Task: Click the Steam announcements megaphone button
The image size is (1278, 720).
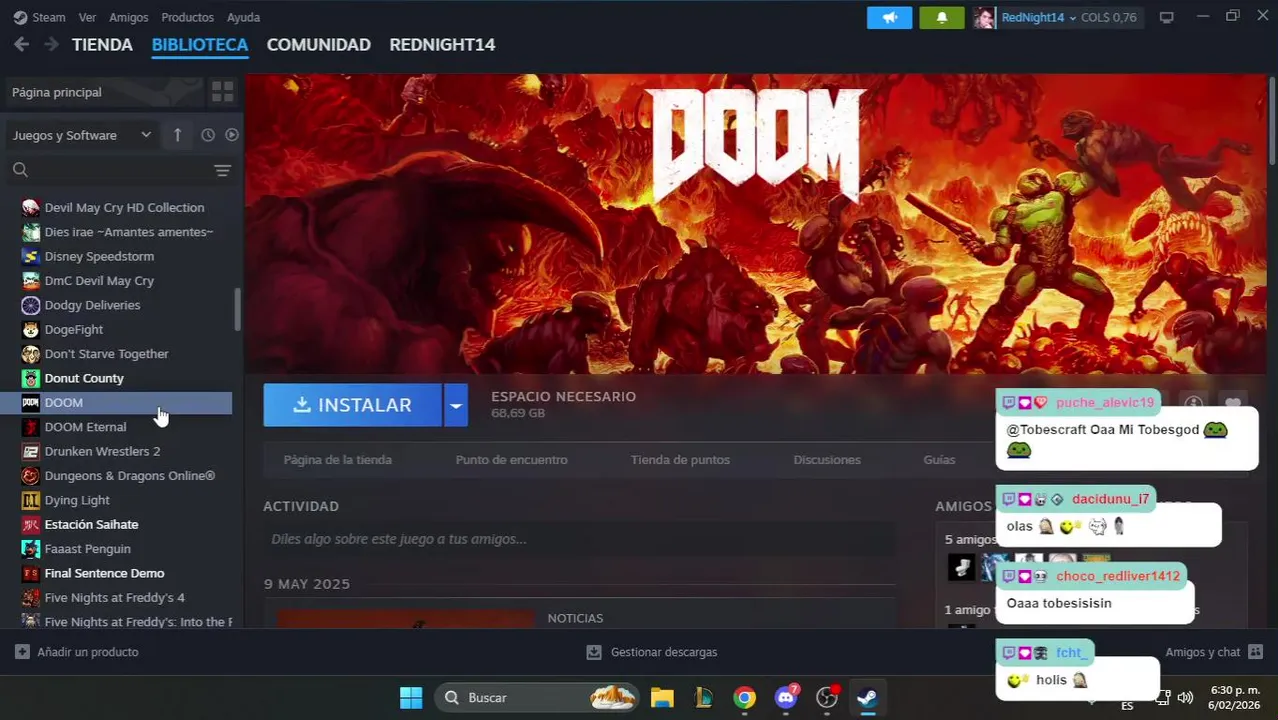Action: coord(889,17)
